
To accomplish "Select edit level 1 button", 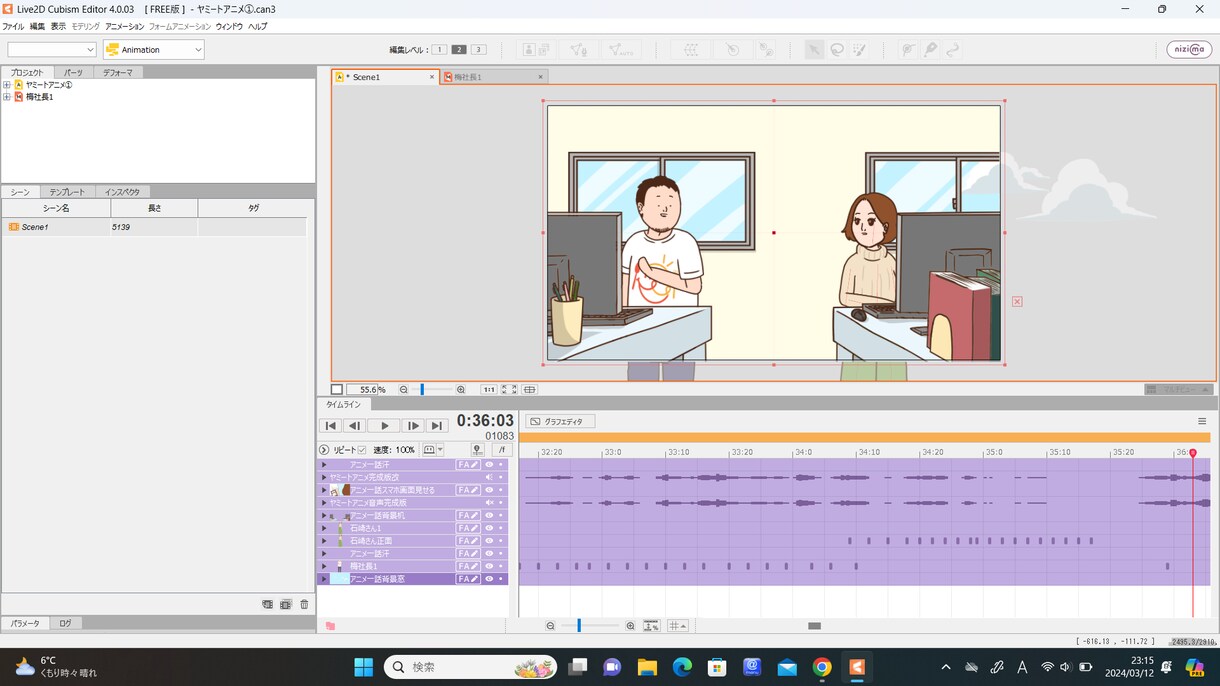I will (440, 49).
